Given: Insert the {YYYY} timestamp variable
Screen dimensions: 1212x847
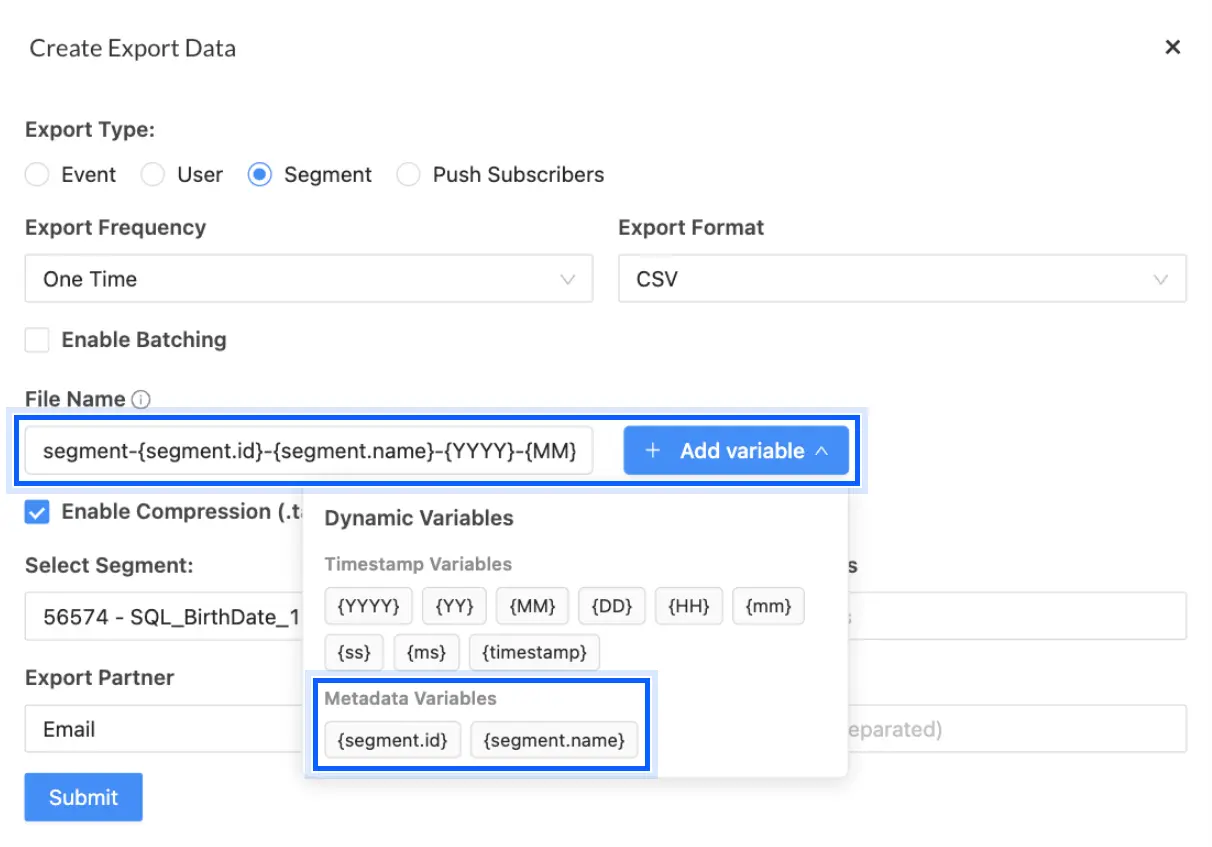Looking at the screenshot, I should pos(368,605).
